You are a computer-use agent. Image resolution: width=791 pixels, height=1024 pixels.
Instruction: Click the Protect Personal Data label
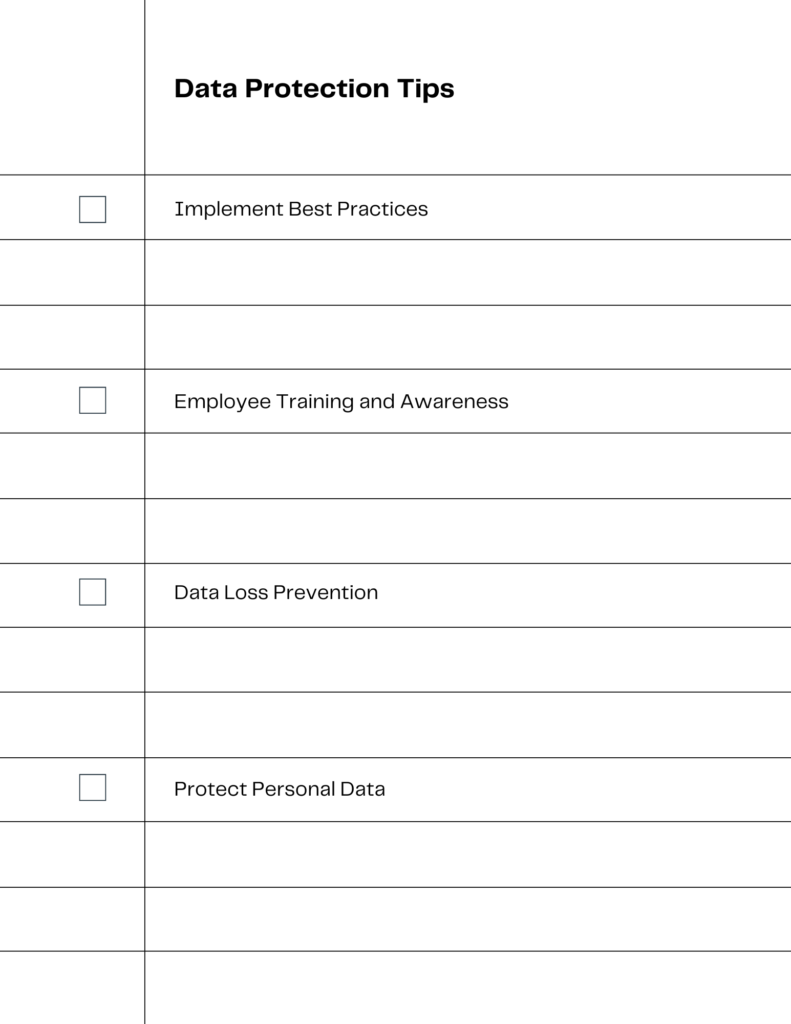pyautogui.click(x=280, y=789)
